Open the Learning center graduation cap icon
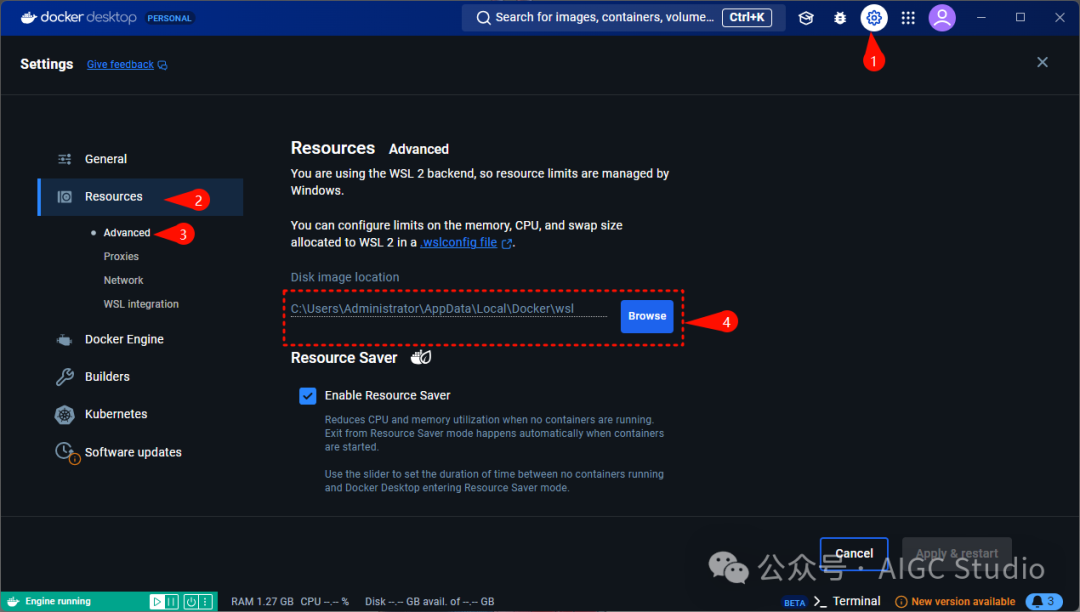The image size is (1080, 612). pyautogui.click(x=806, y=18)
